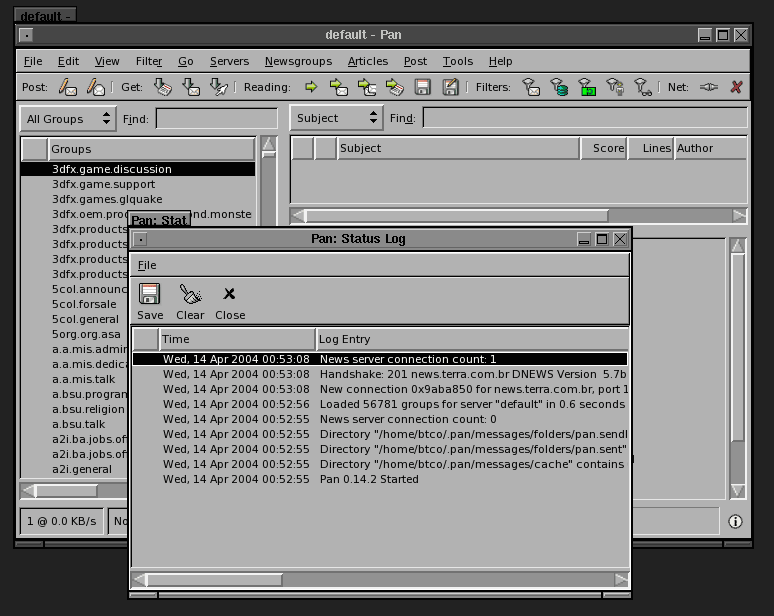The height and width of the screenshot is (616, 774).
Task: Toggle cached-articles filter (funnel with disks)
Action: pyautogui.click(x=559, y=87)
